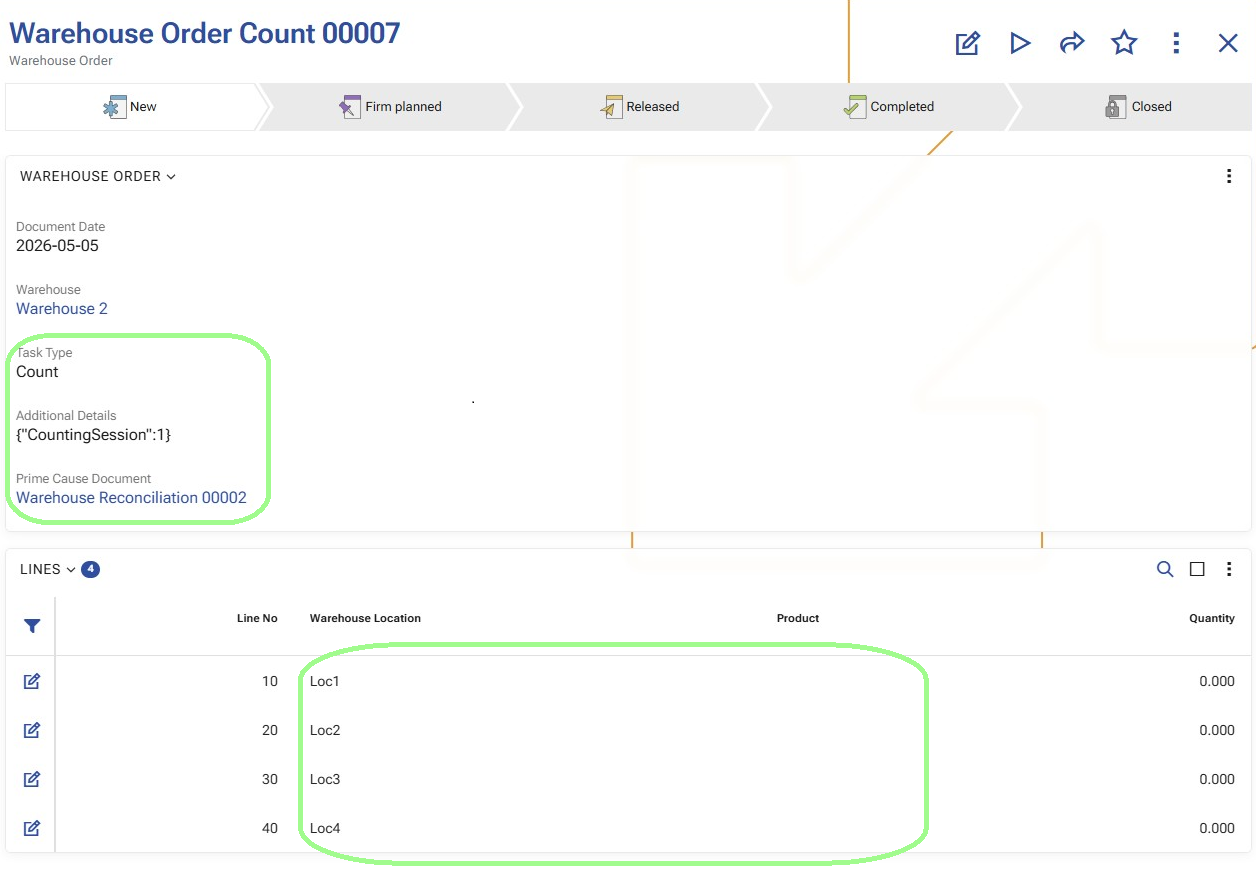The width and height of the screenshot is (1256, 873).
Task: Sort by Warehouse Location column header
Action: [365, 618]
